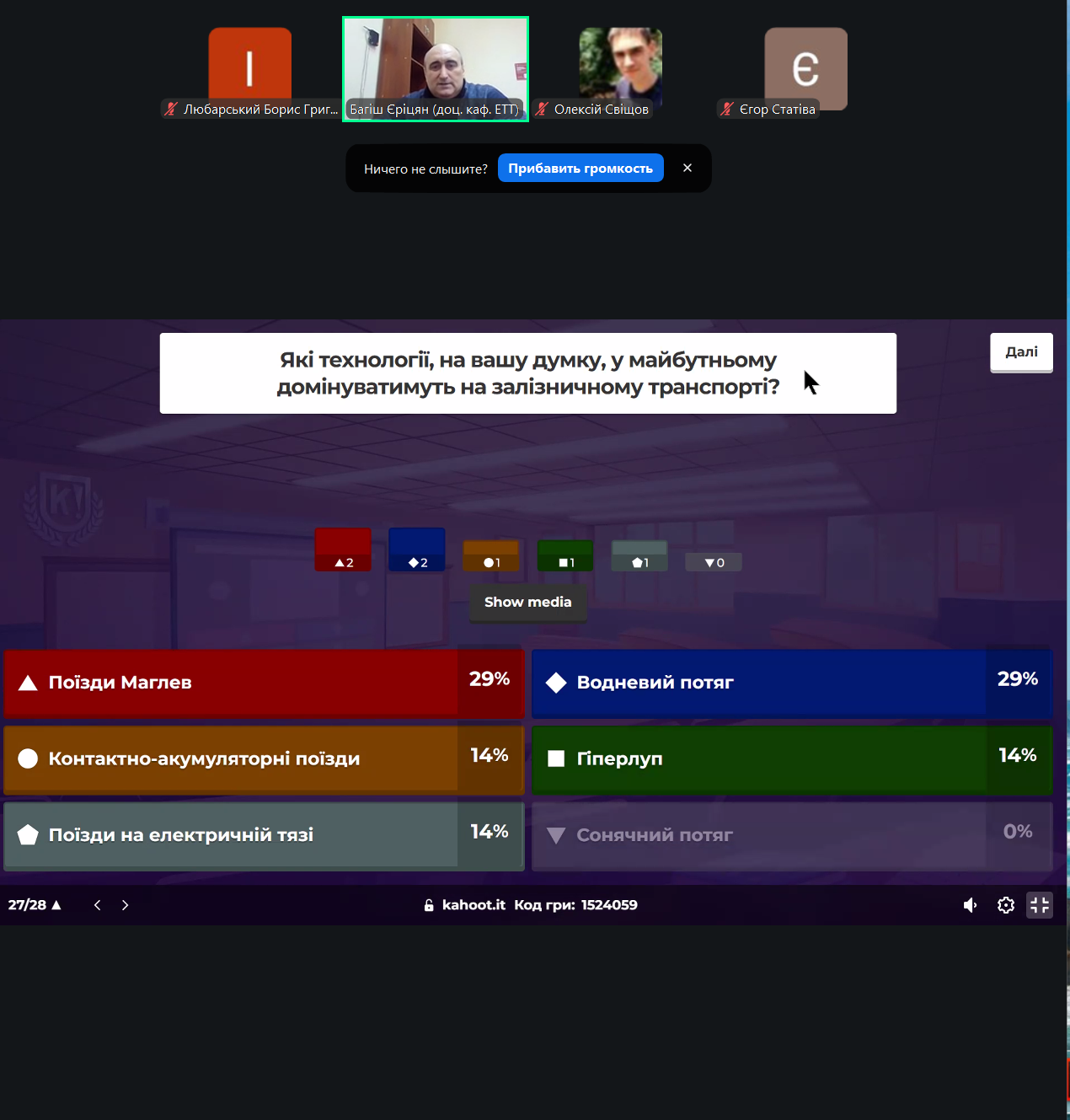Viewport: 1070px width, 1120px height.
Task: Click the kahoot.it link text
Action: point(473,905)
